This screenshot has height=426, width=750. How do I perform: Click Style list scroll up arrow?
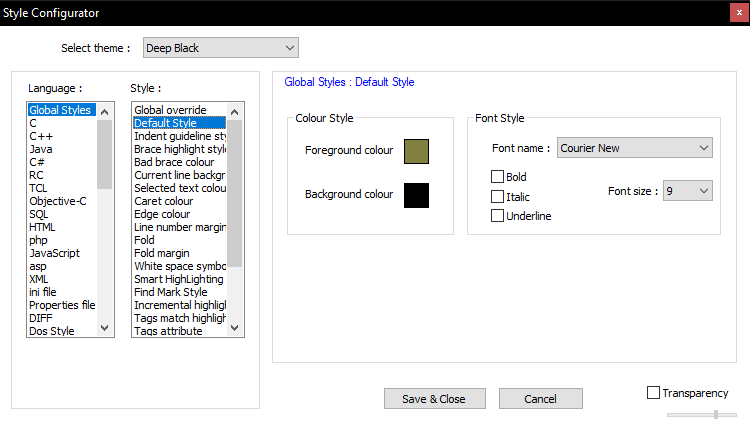point(234,112)
